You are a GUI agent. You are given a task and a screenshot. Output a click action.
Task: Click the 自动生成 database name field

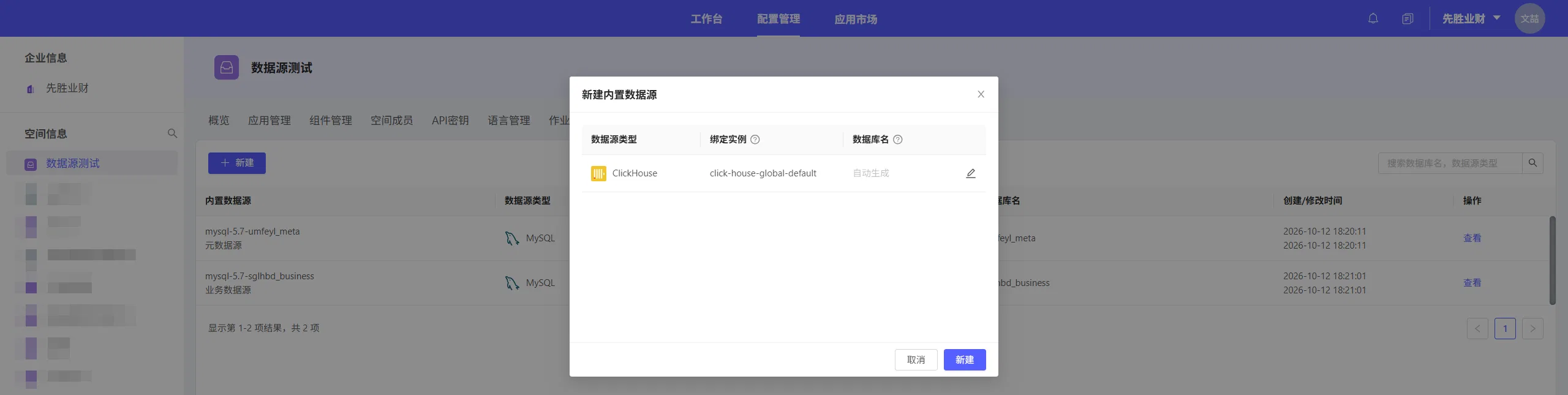pyautogui.click(x=871, y=173)
